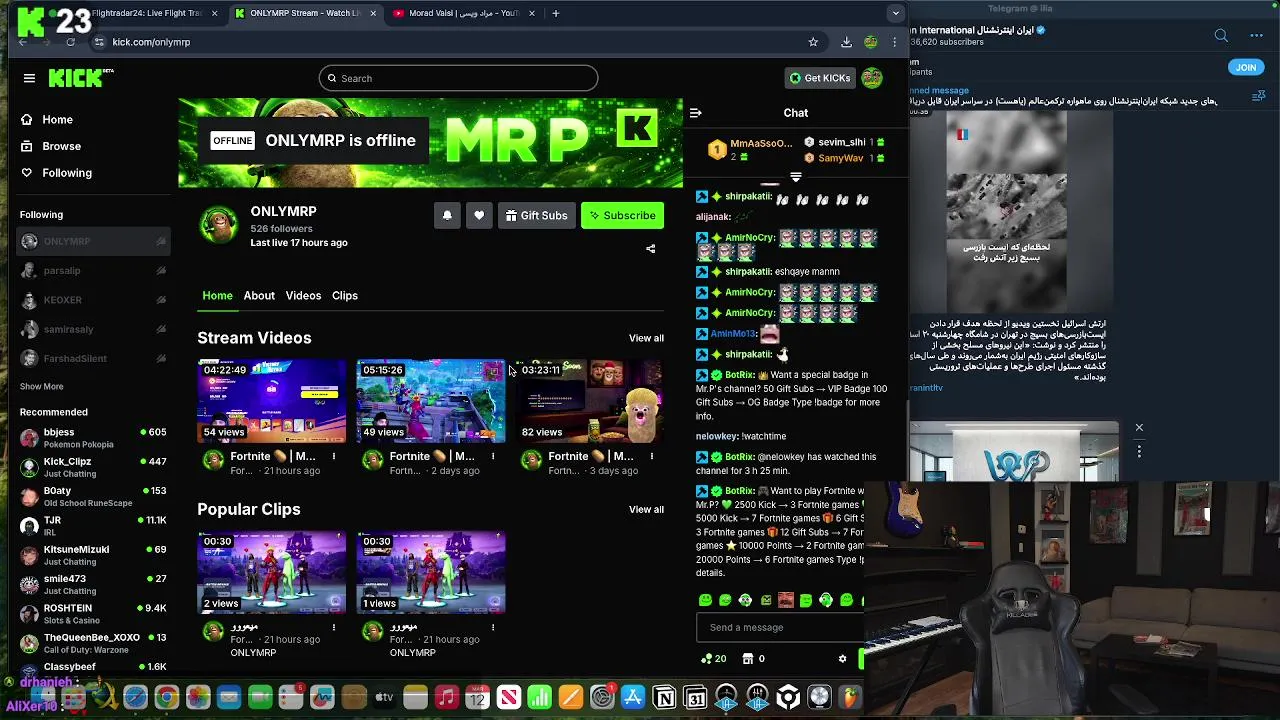Open options for the 03:23:11 stream video

point(652,456)
